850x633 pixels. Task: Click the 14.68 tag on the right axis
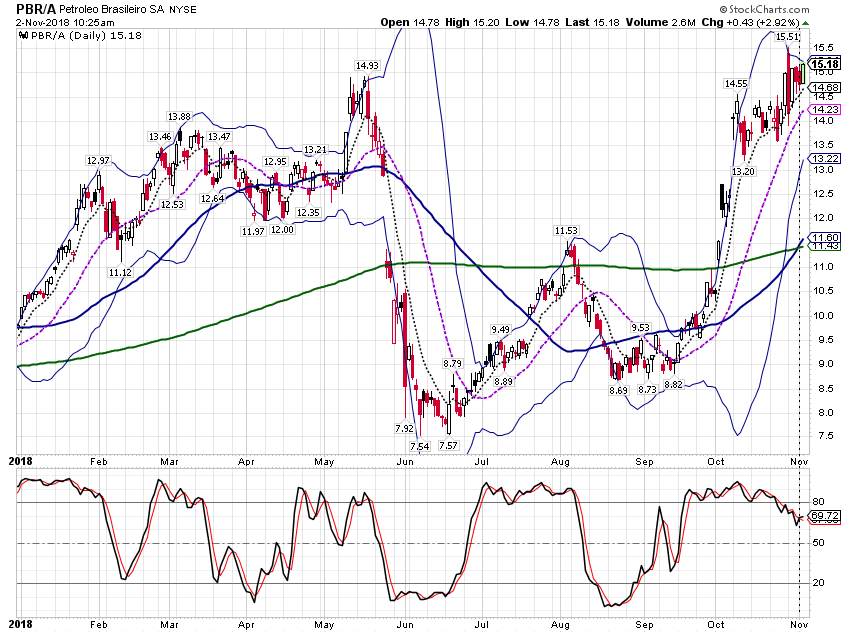point(825,87)
